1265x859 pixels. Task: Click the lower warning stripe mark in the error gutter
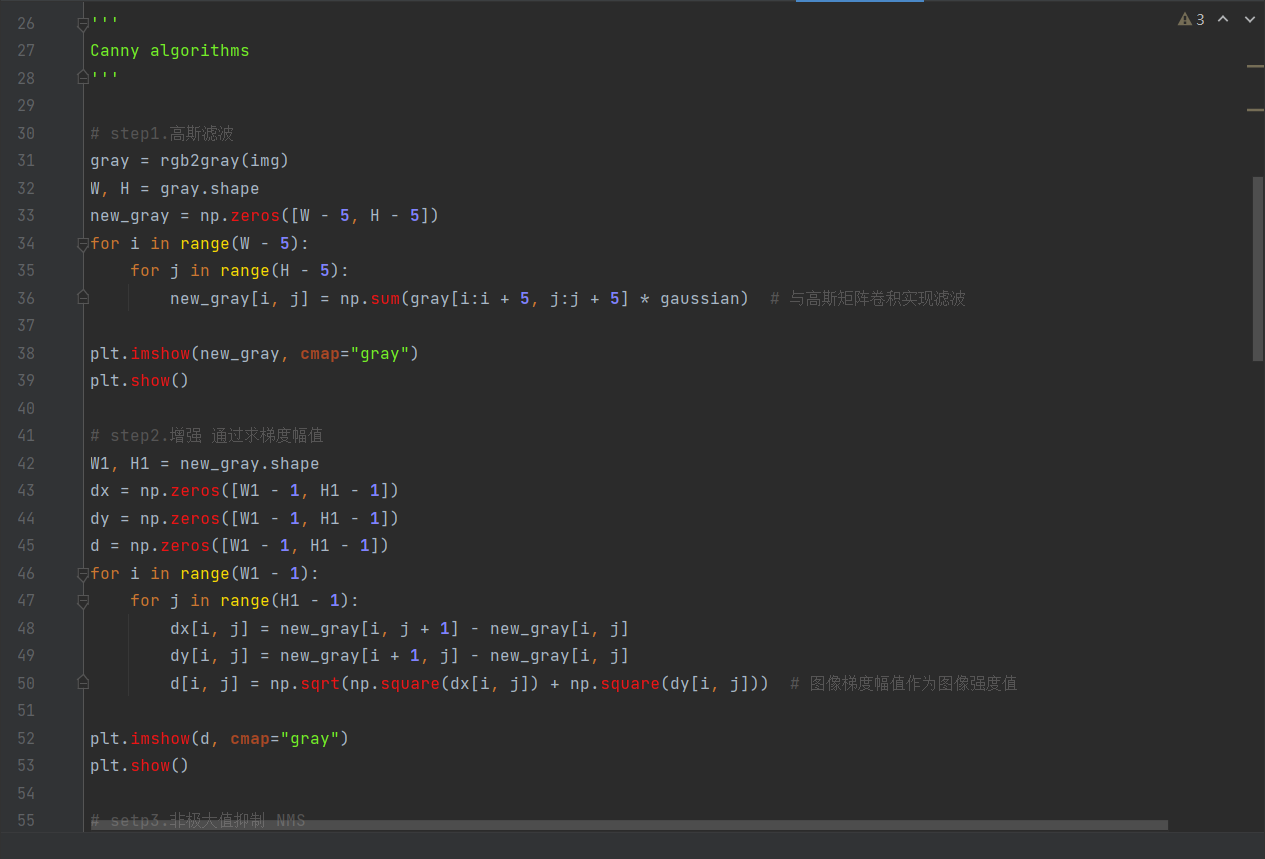point(1255,110)
